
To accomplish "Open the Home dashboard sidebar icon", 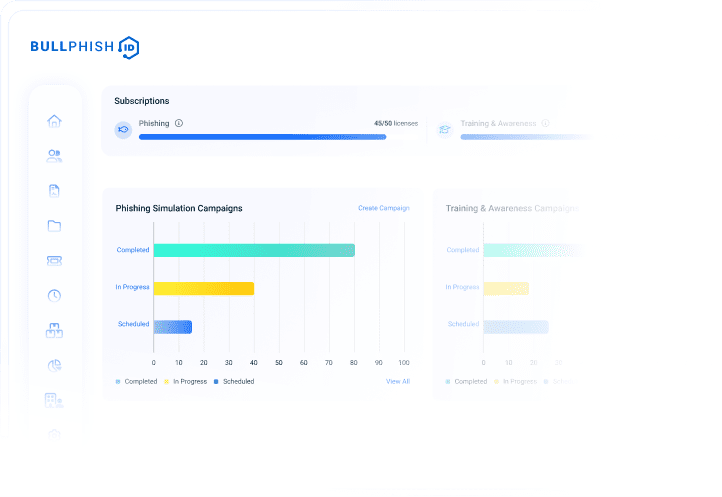I will coord(54,121).
